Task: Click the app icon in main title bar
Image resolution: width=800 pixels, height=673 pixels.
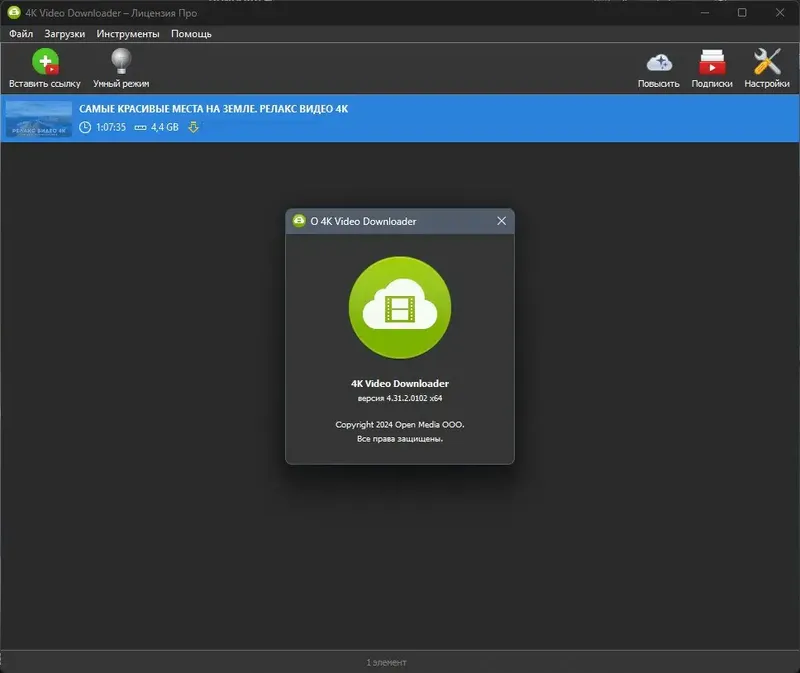Action: point(14,13)
